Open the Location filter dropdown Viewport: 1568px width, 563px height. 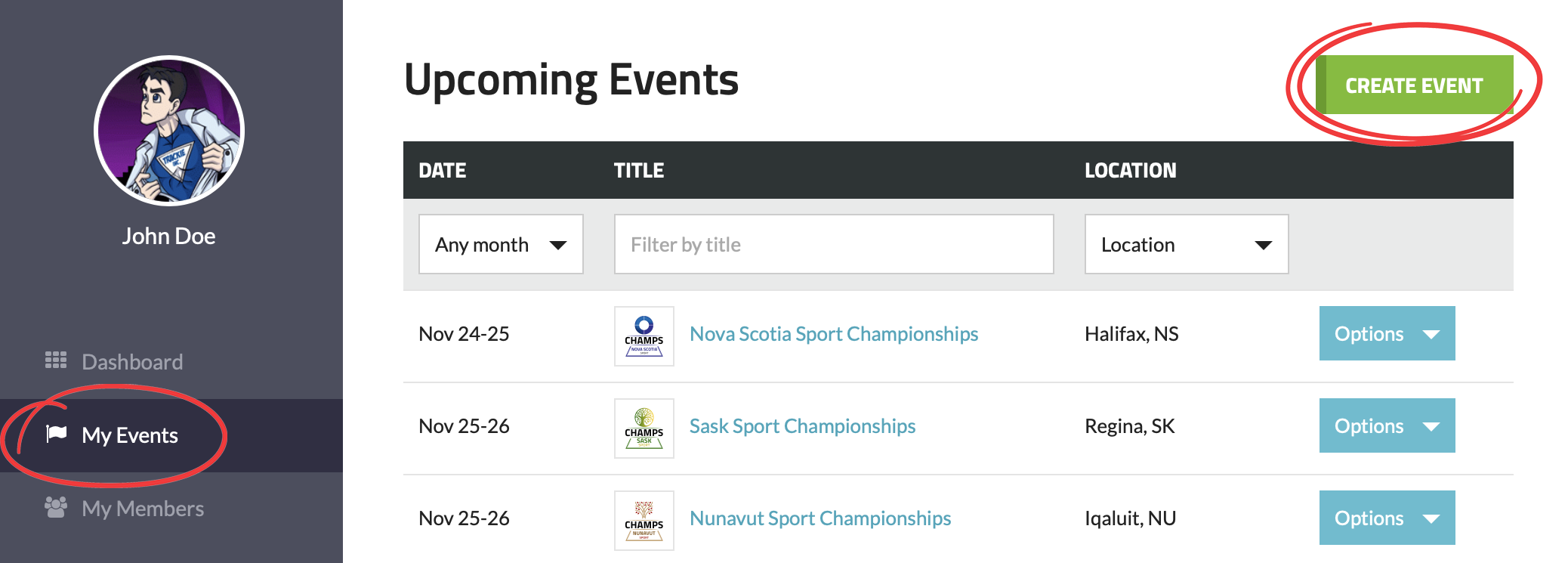pos(1186,245)
